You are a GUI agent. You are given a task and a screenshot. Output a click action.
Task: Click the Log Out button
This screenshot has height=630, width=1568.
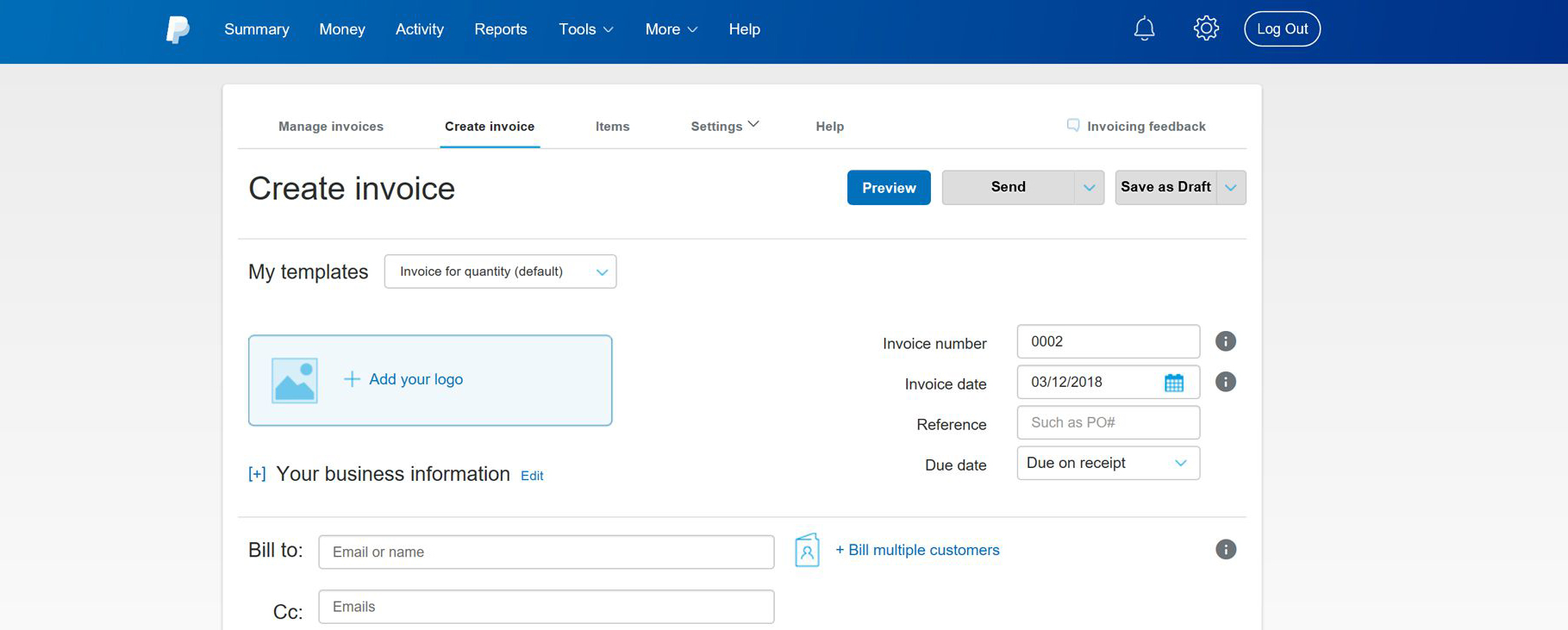(1281, 29)
